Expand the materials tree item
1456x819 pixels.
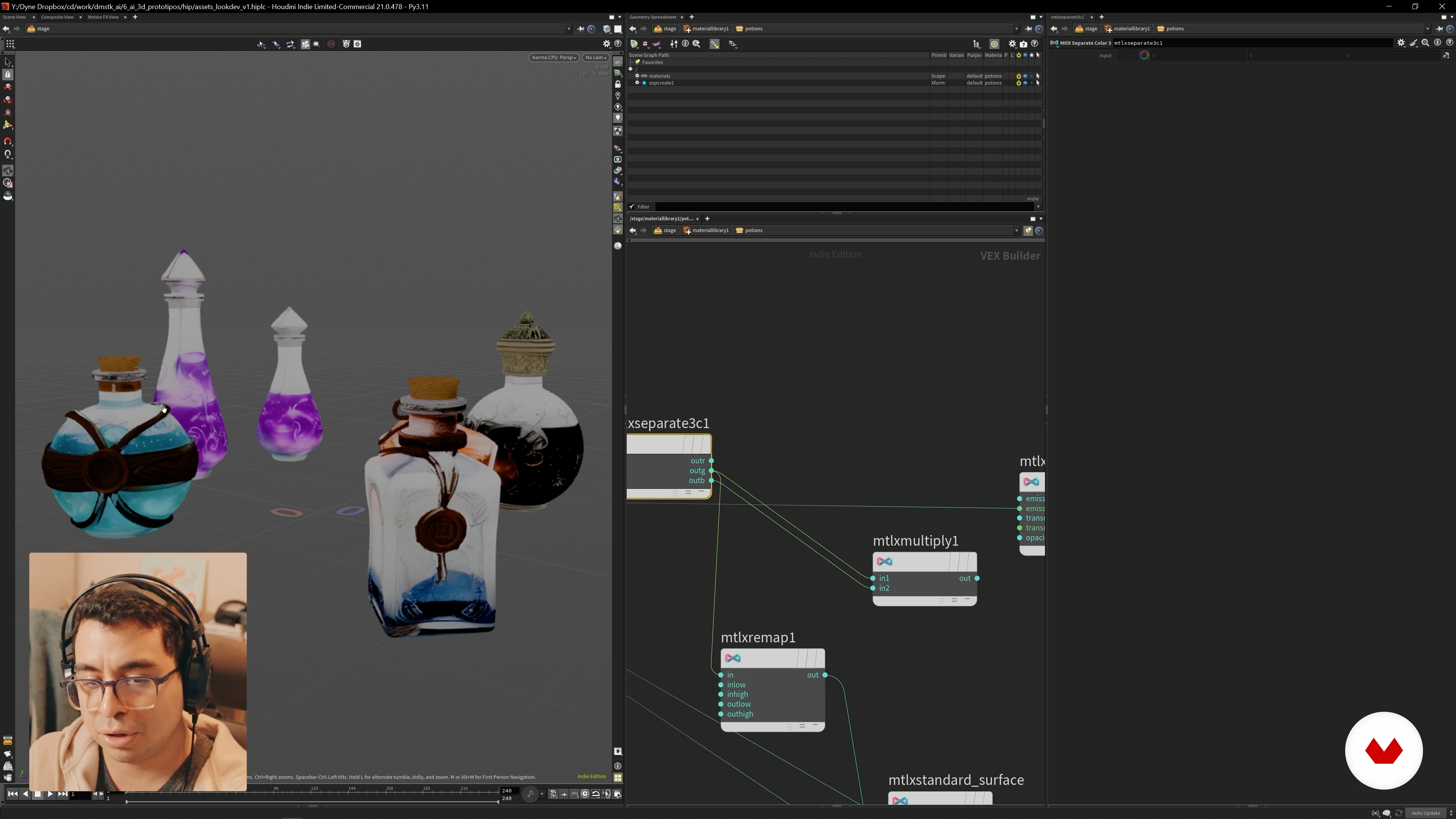pos(637,76)
